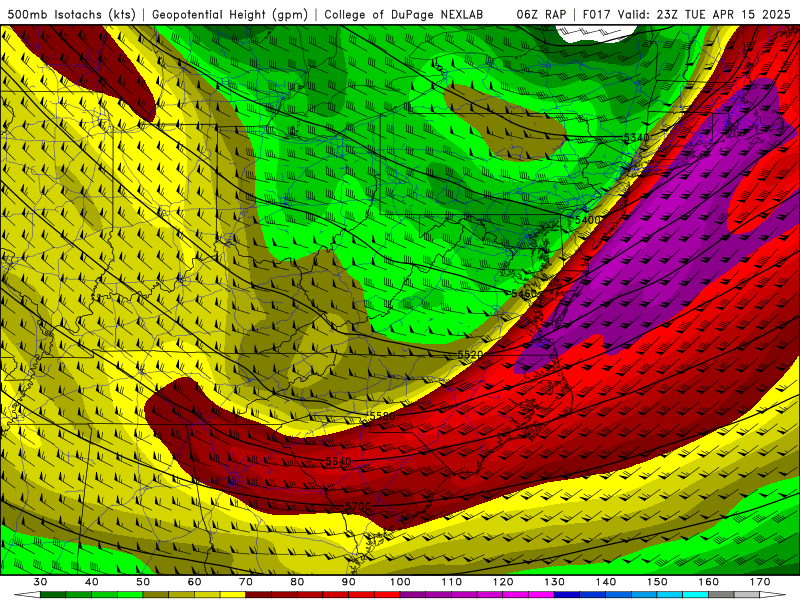
Task: Pick the 5520 geopotential contour label
Action: pos(470,355)
